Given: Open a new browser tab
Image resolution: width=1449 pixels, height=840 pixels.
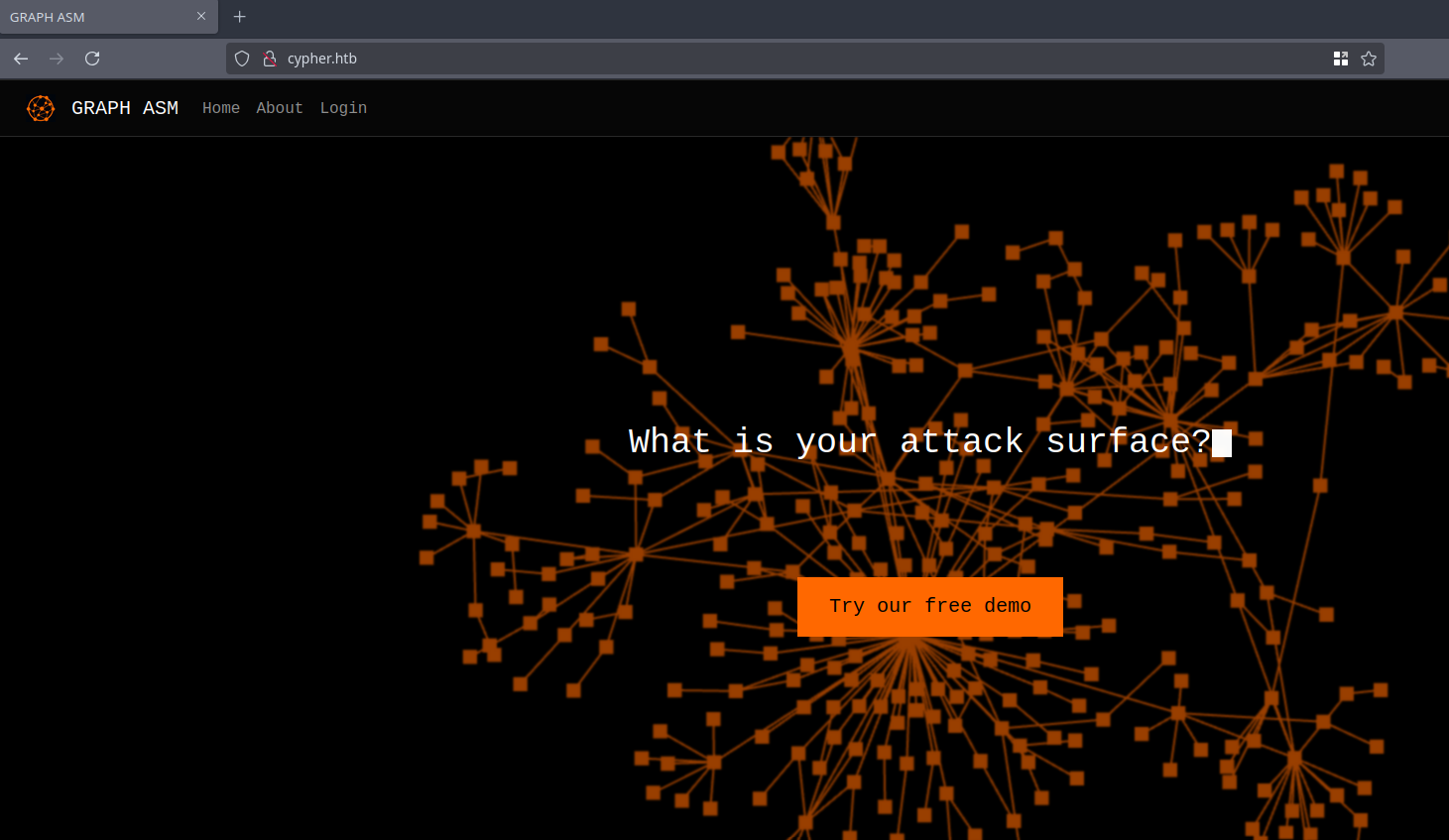Looking at the screenshot, I should coord(239,17).
